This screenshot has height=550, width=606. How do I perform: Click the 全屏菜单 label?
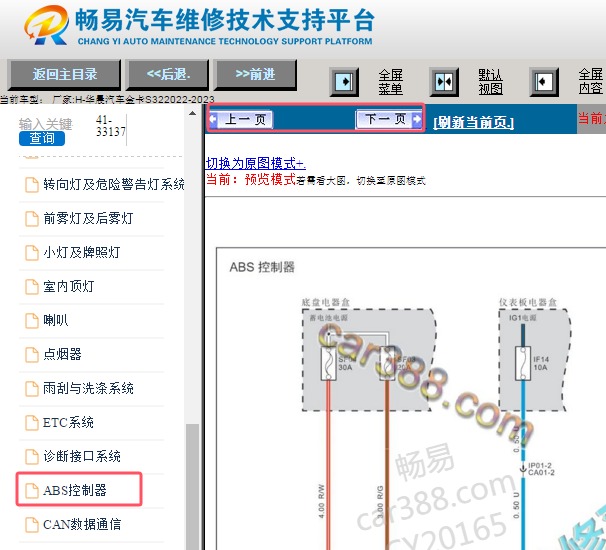click(390, 82)
